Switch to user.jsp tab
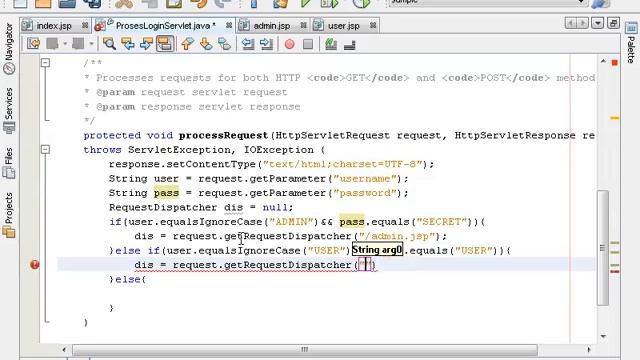 (x=344, y=26)
